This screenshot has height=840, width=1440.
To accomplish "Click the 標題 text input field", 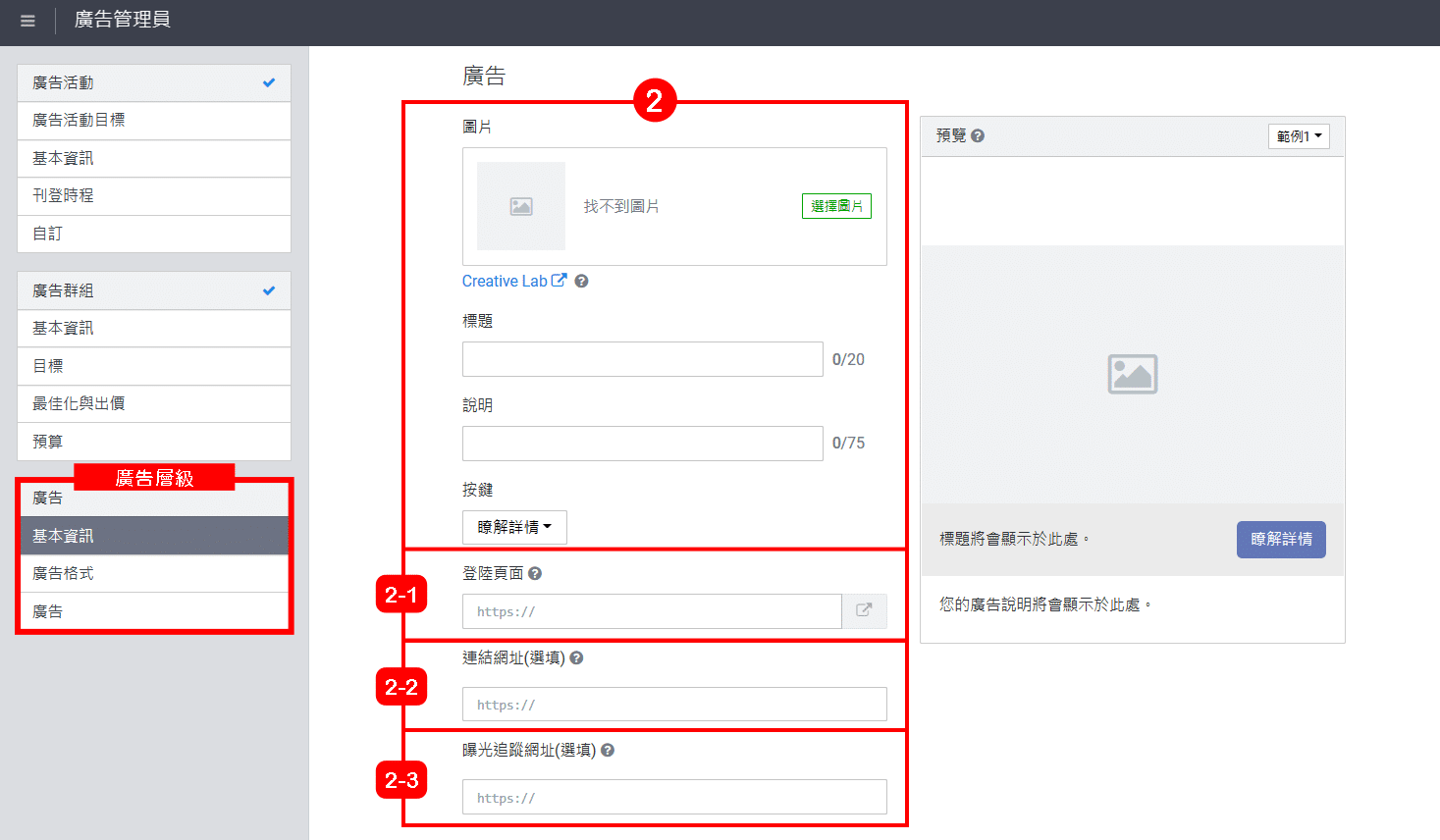I will point(642,359).
